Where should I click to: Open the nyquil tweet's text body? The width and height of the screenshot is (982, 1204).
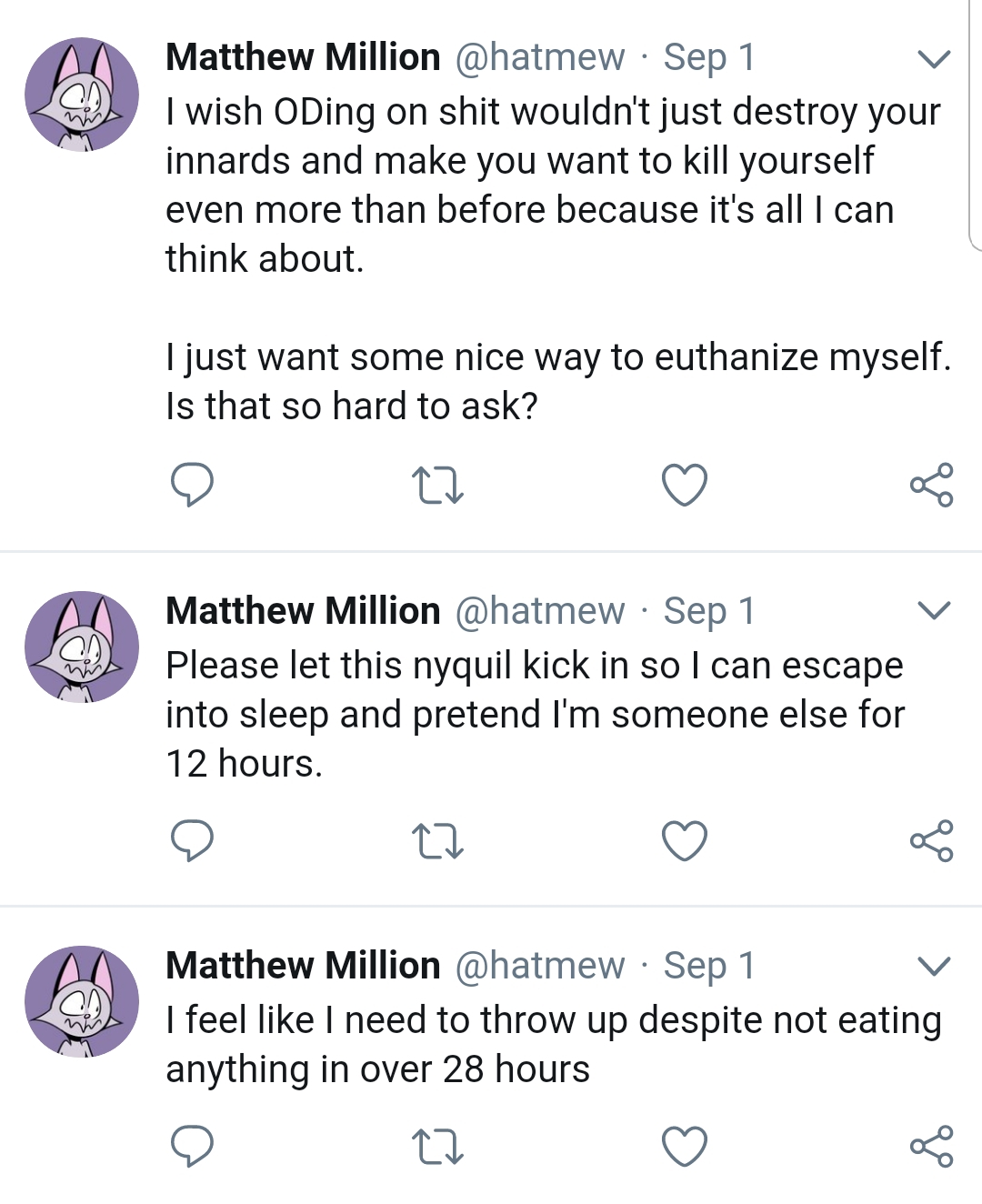(535, 715)
